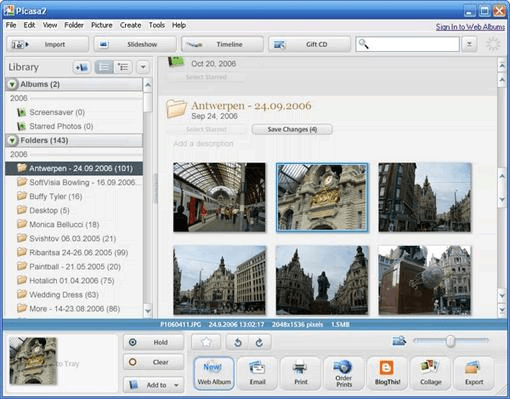Open the Help menu

[179, 25]
